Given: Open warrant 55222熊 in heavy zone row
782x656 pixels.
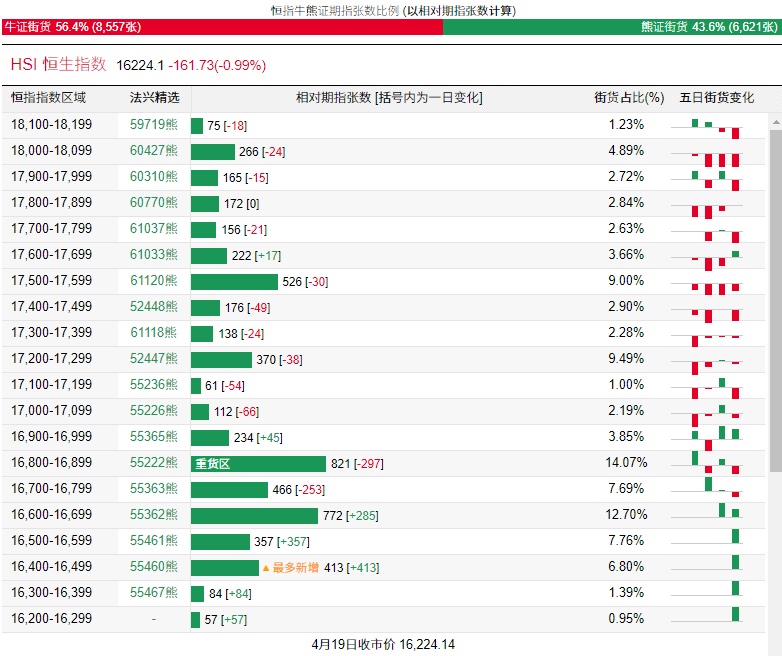Looking at the screenshot, I should pyautogui.click(x=154, y=462).
